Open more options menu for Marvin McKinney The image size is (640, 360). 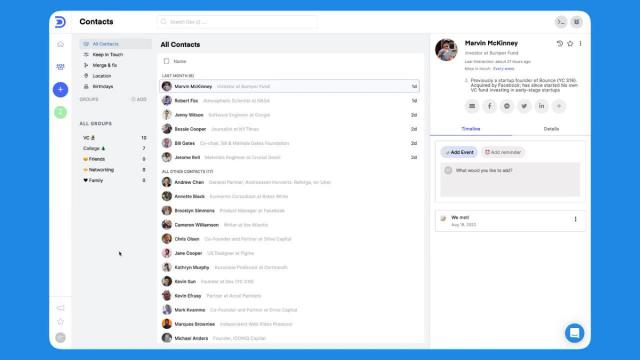(580, 43)
